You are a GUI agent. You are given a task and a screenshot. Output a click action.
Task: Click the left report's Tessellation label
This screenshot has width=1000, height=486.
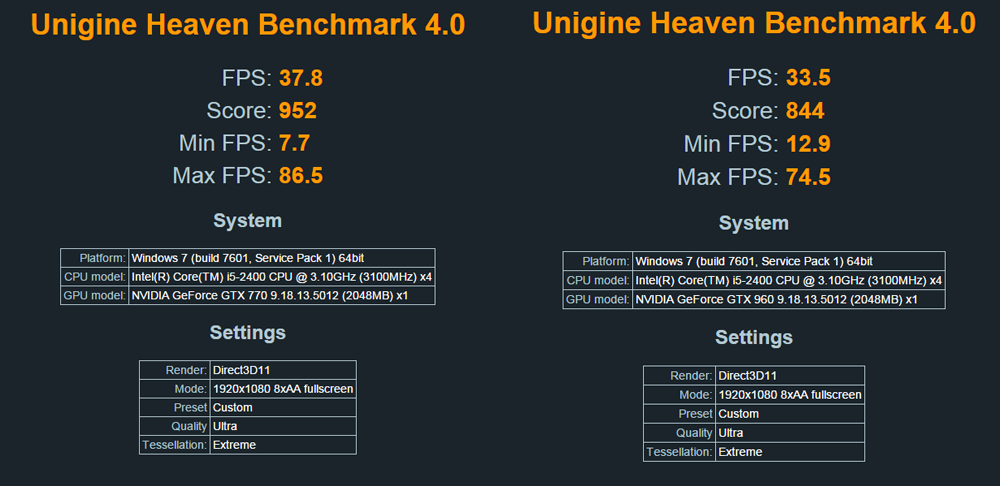click(x=175, y=445)
